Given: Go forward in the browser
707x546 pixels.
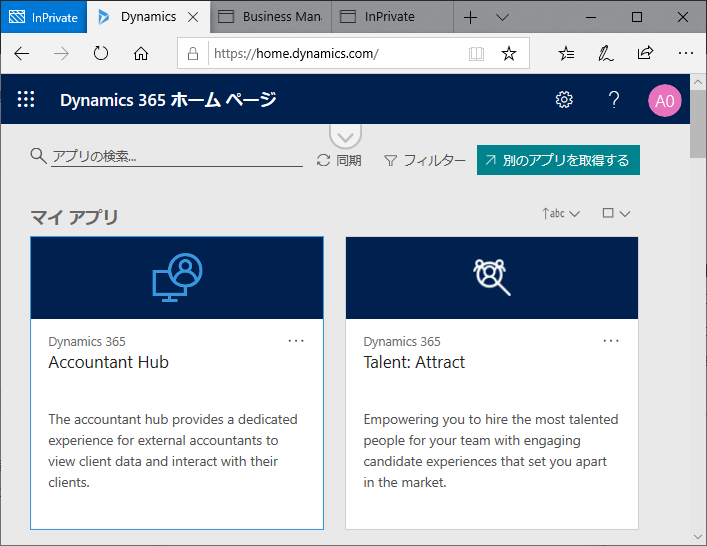Looking at the screenshot, I should click(61, 54).
